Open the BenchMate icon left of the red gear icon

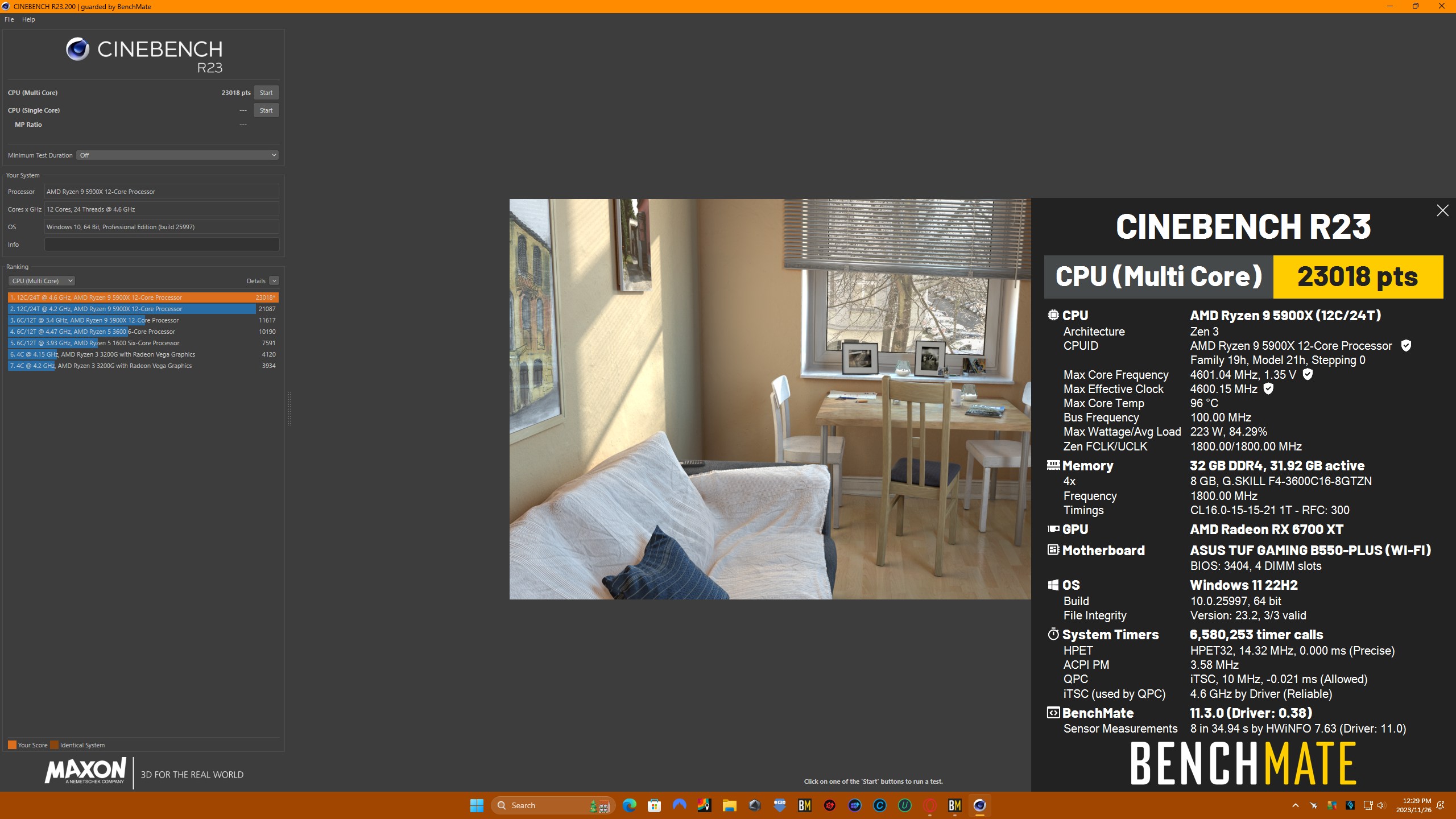[804, 805]
